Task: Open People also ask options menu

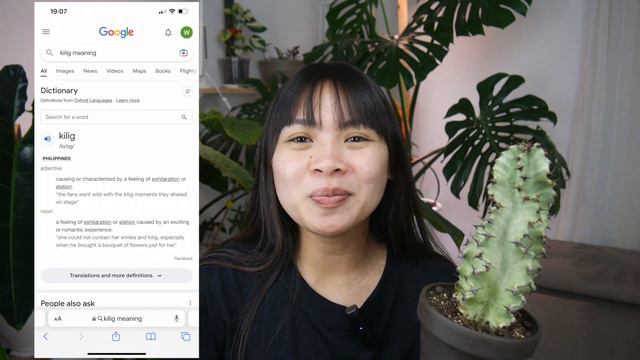Action: click(190, 303)
